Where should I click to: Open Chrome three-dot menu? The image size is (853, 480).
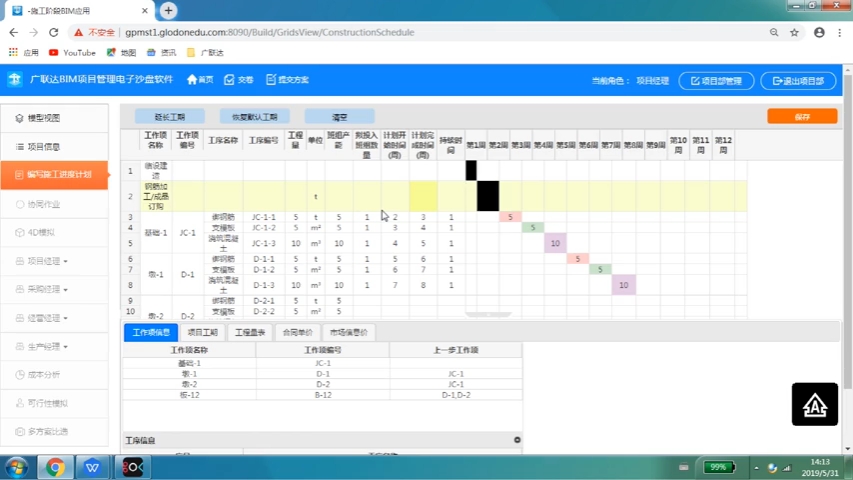[x=840, y=33]
